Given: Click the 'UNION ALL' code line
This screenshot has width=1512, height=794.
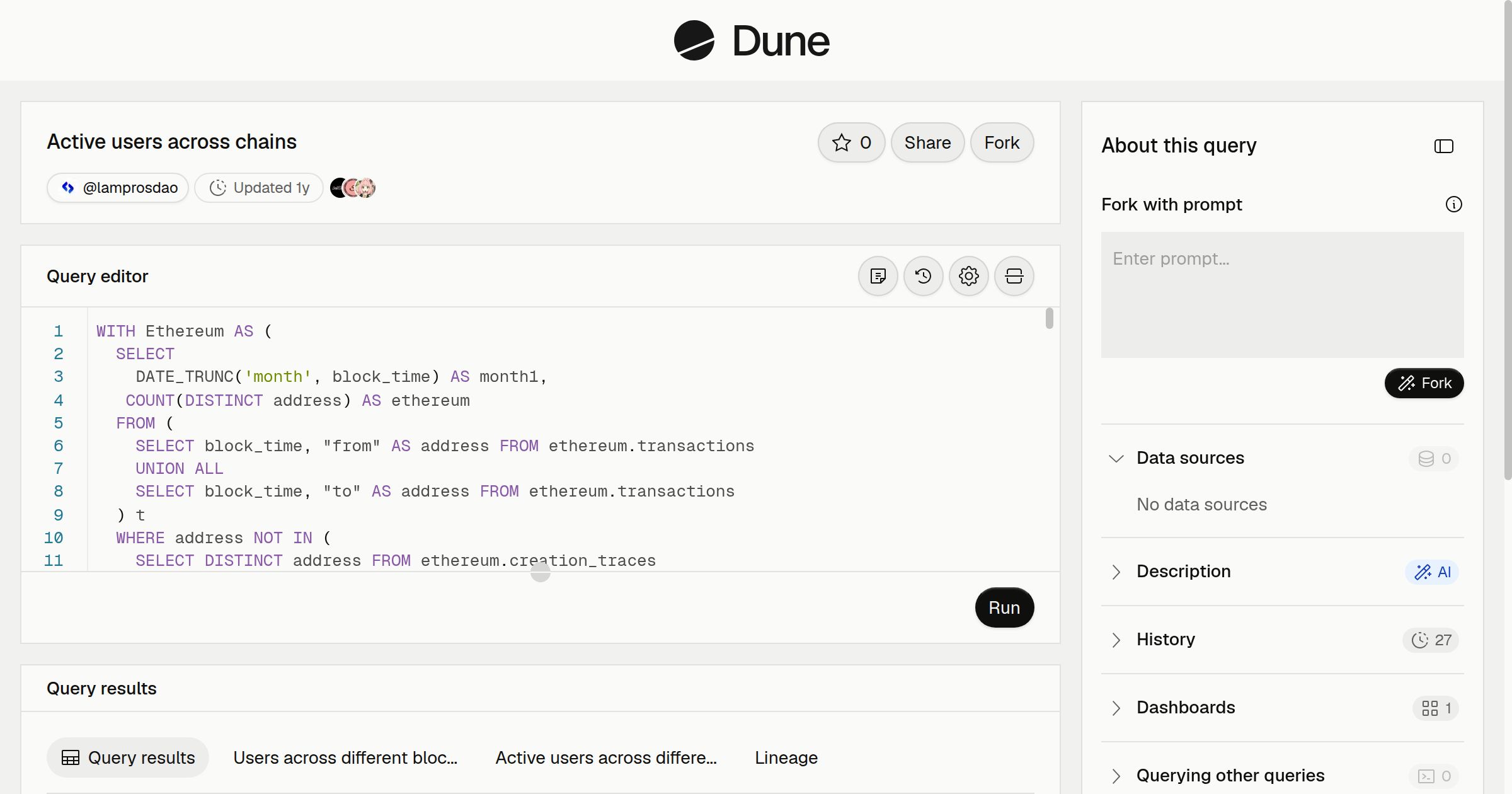Looking at the screenshot, I should (179, 469).
